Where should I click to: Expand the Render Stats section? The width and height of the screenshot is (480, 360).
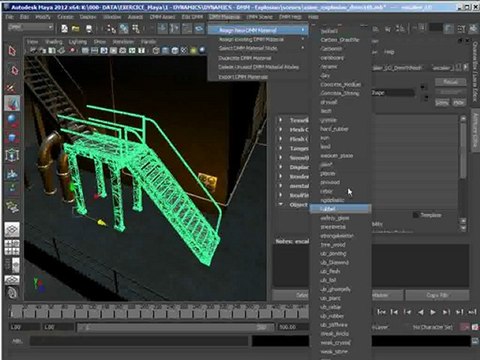tap(281, 176)
